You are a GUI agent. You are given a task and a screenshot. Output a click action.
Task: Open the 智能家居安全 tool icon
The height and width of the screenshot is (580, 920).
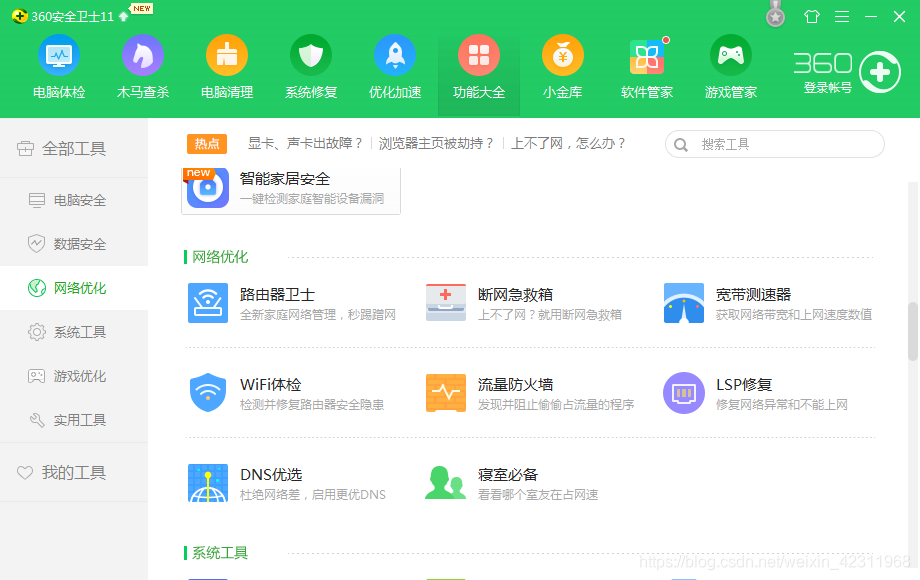[208, 188]
